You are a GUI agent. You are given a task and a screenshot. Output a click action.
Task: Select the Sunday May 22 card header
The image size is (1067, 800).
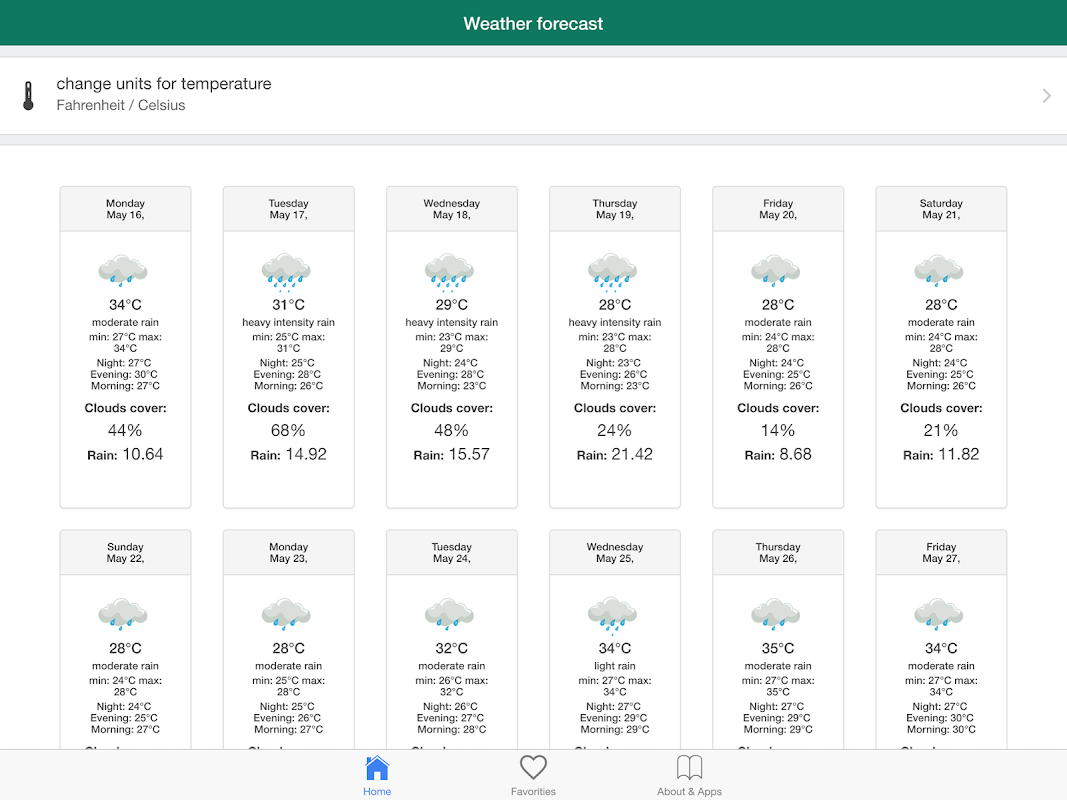click(x=125, y=552)
